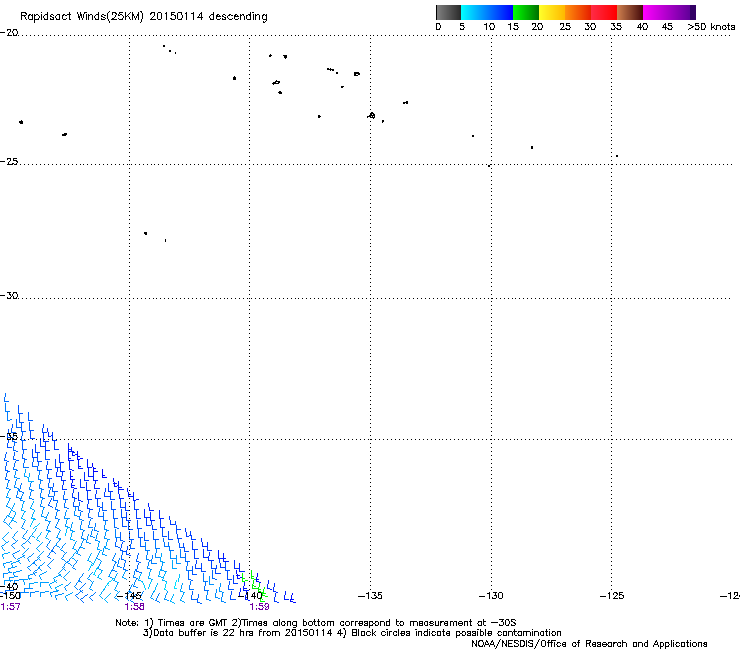This screenshot has height=650, width=740.
Task: Click the title 'Rapidscat Winds(25KM) 20150114 descending'
Action: (x=143, y=16)
